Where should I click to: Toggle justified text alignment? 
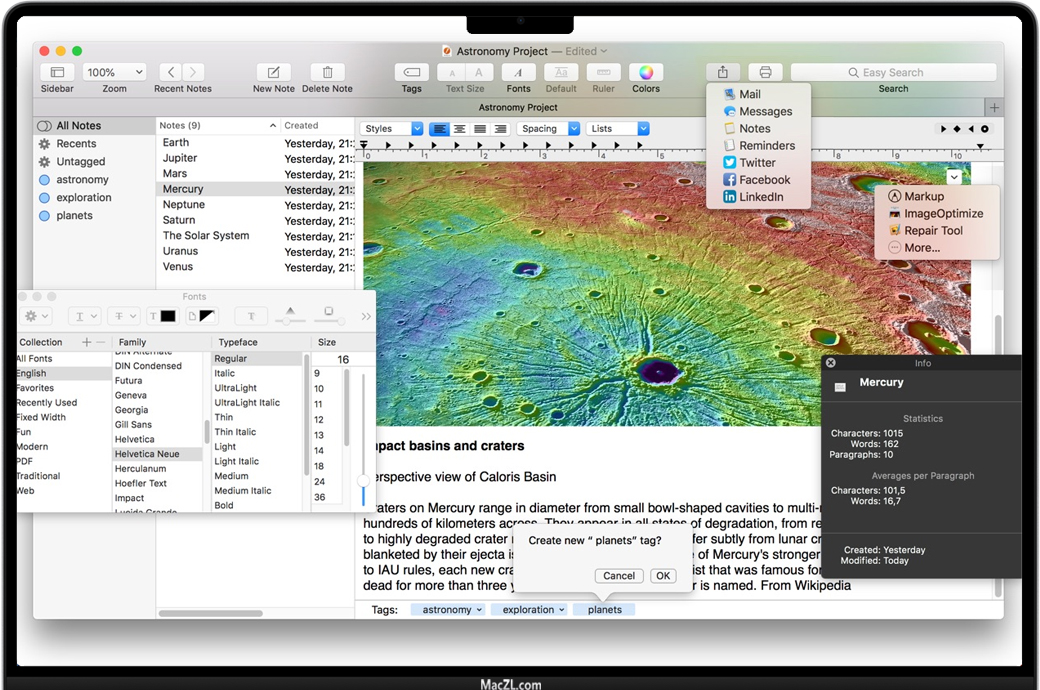click(480, 129)
